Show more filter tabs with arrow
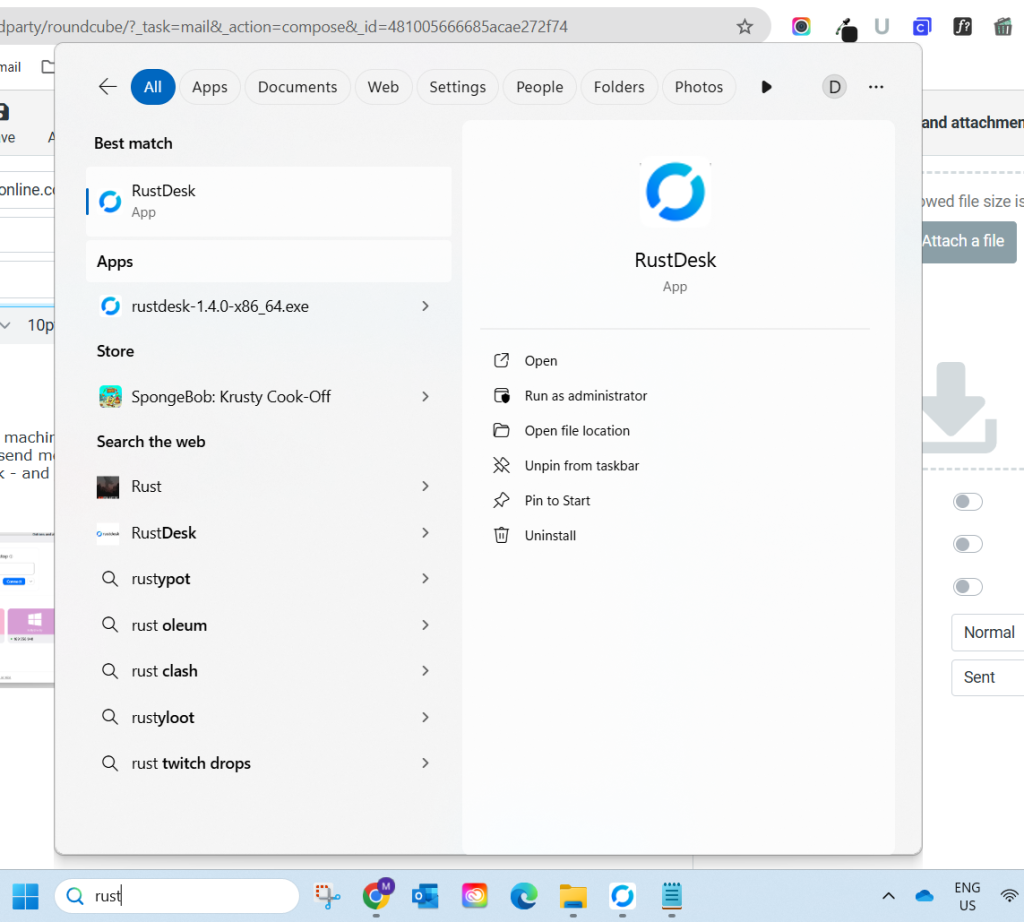 (x=767, y=87)
